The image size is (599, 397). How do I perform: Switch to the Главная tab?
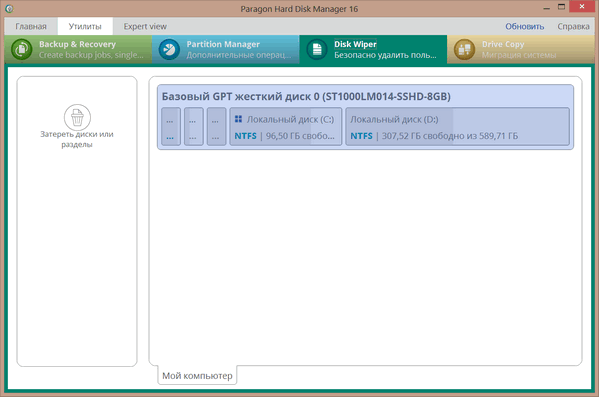point(31,26)
